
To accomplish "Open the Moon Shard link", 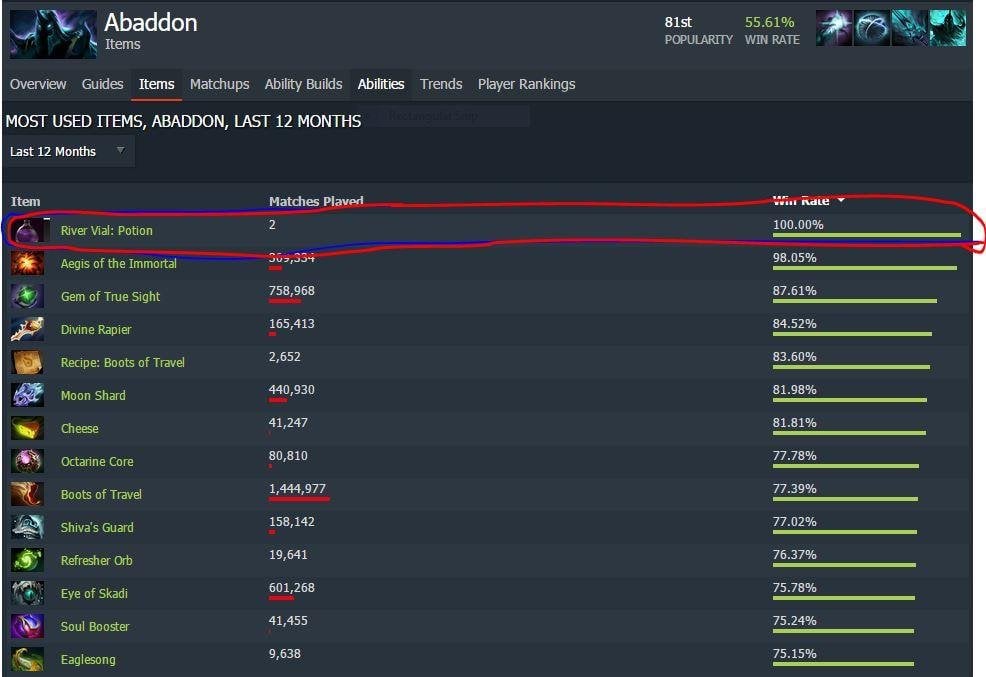I will (x=93, y=395).
